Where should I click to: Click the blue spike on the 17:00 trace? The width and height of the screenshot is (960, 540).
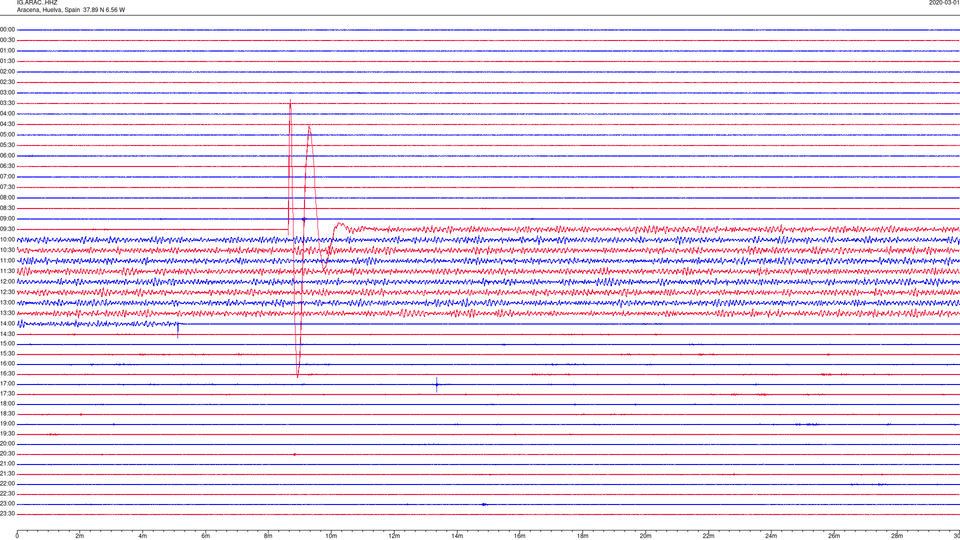(437, 384)
